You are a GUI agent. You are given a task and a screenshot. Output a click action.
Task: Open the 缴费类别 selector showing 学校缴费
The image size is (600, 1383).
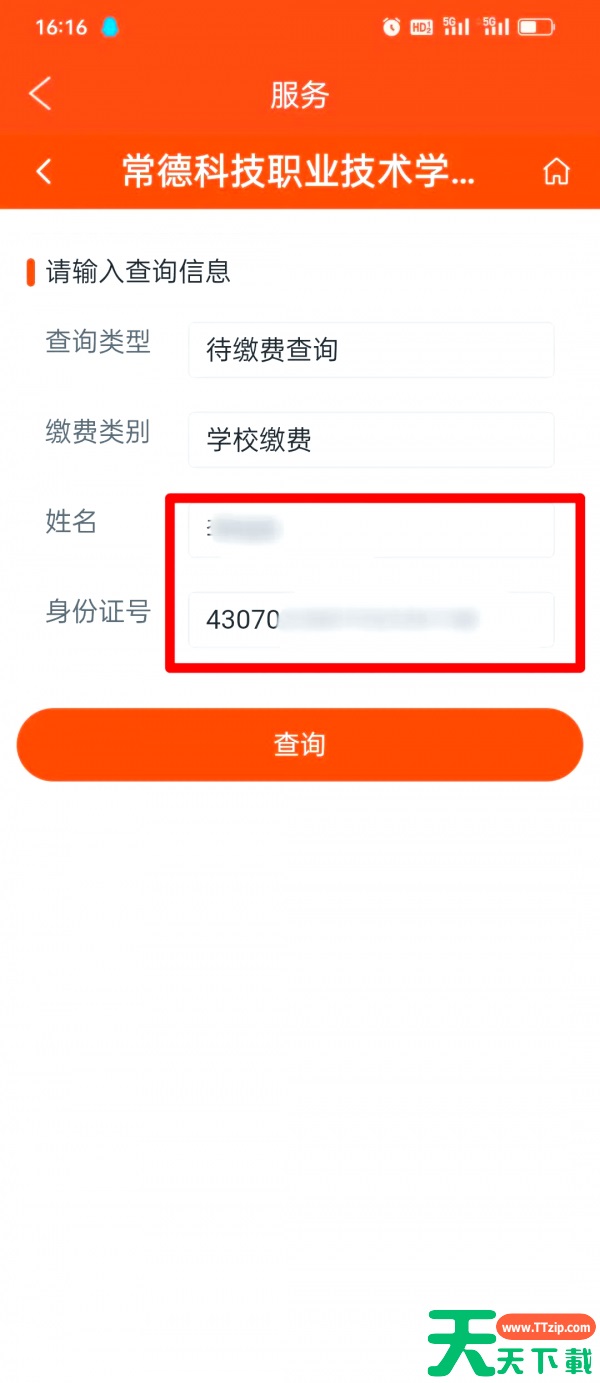pyautogui.click(x=370, y=440)
